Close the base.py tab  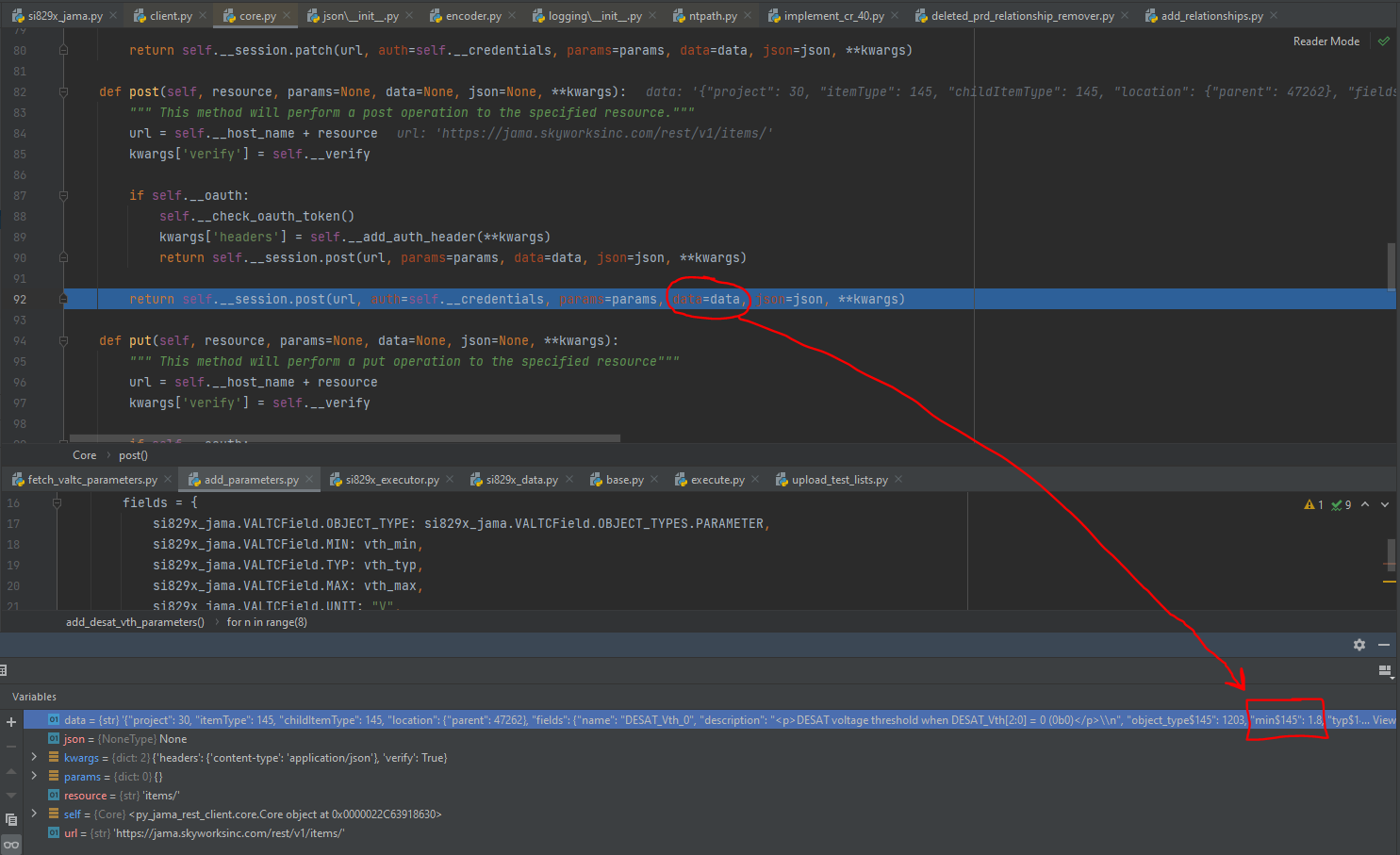[x=654, y=480]
